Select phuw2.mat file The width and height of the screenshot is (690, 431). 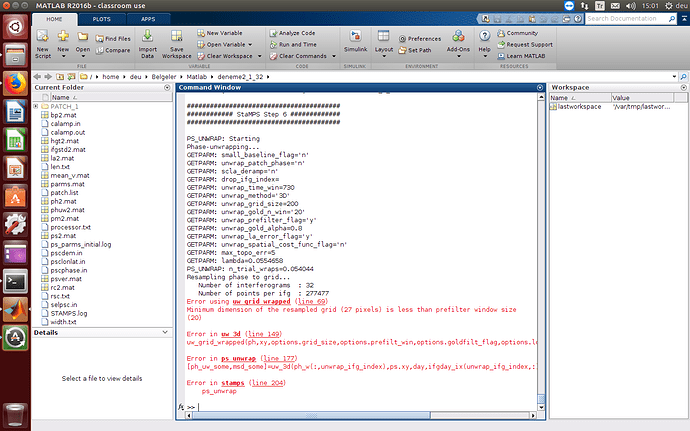pos(67,210)
